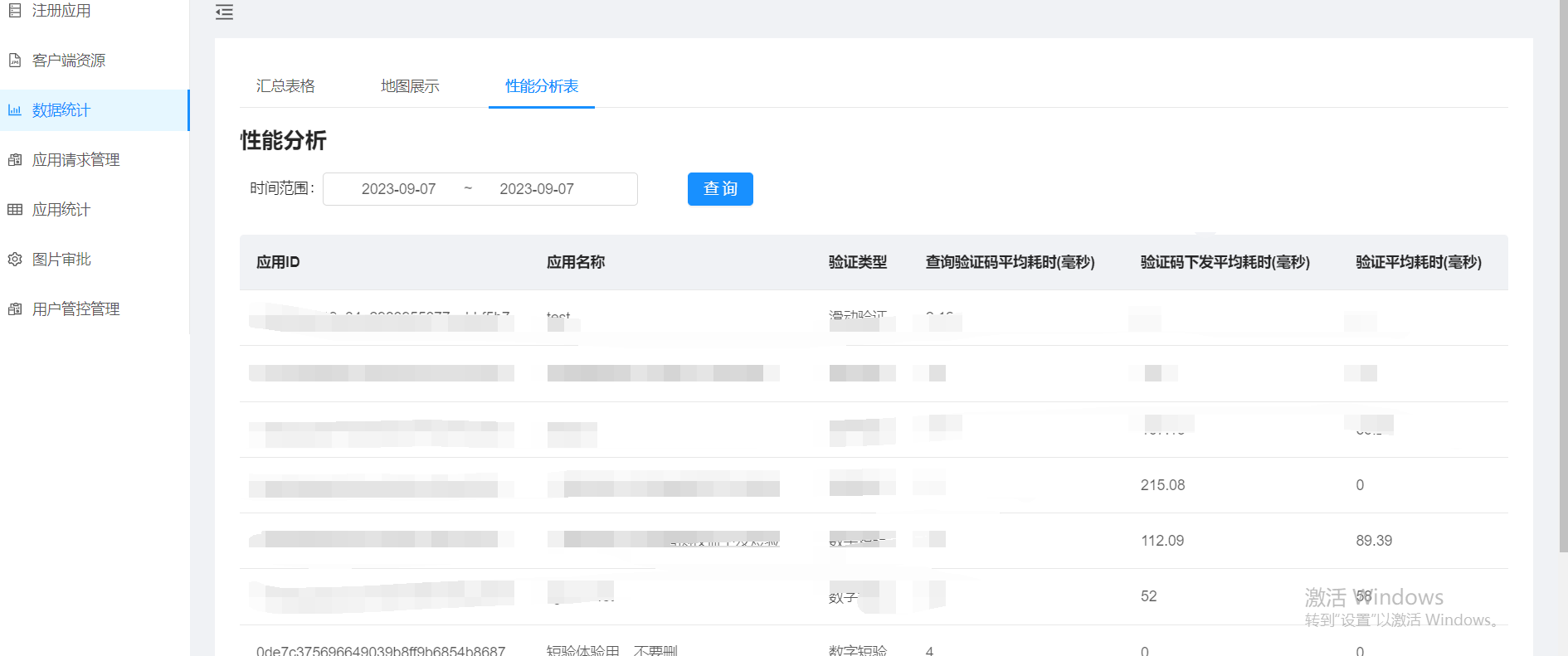Collapse the sidebar with the menu fold icon

tap(224, 12)
